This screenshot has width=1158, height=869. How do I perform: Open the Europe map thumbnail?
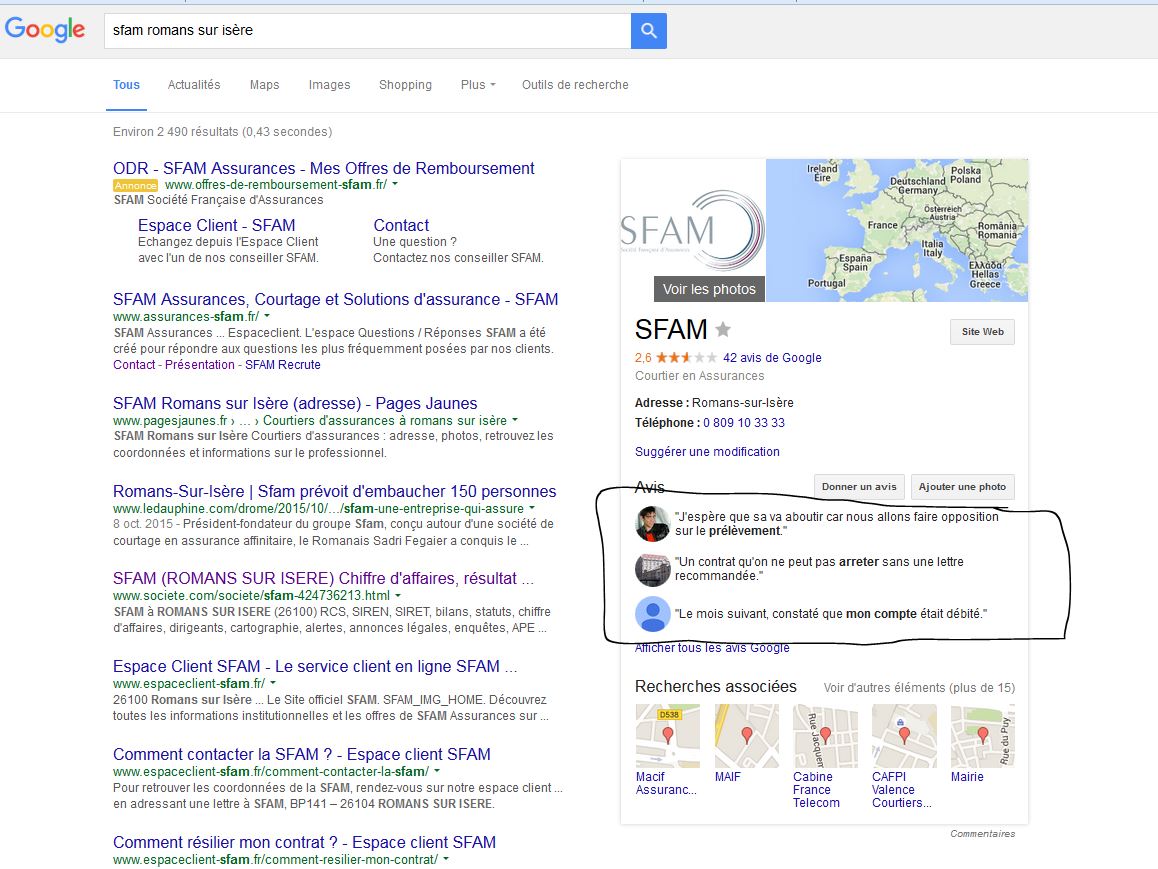(x=896, y=230)
